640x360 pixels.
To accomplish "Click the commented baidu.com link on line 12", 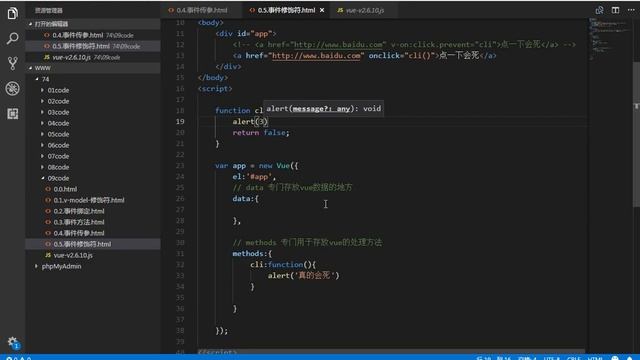I will [338, 44].
